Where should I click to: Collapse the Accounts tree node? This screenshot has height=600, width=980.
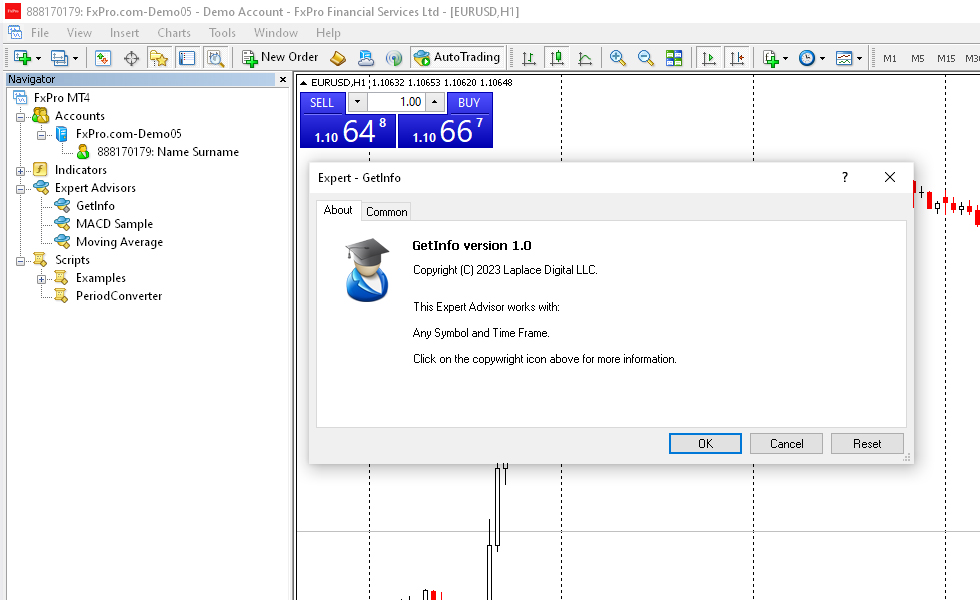(x=20, y=117)
